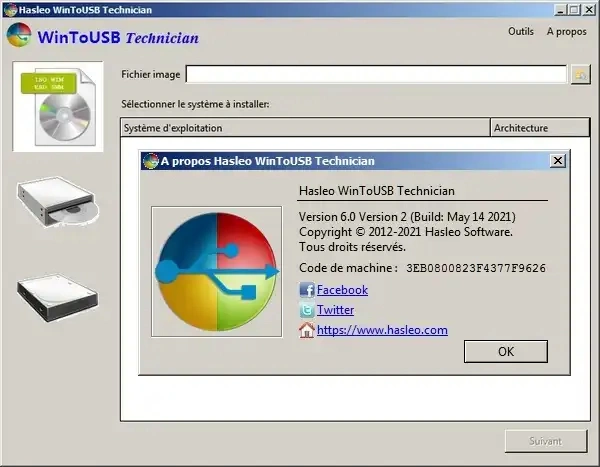Click the Twitter bird icon
Image resolution: width=600 pixels, height=467 pixels.
tap(307, 310)
